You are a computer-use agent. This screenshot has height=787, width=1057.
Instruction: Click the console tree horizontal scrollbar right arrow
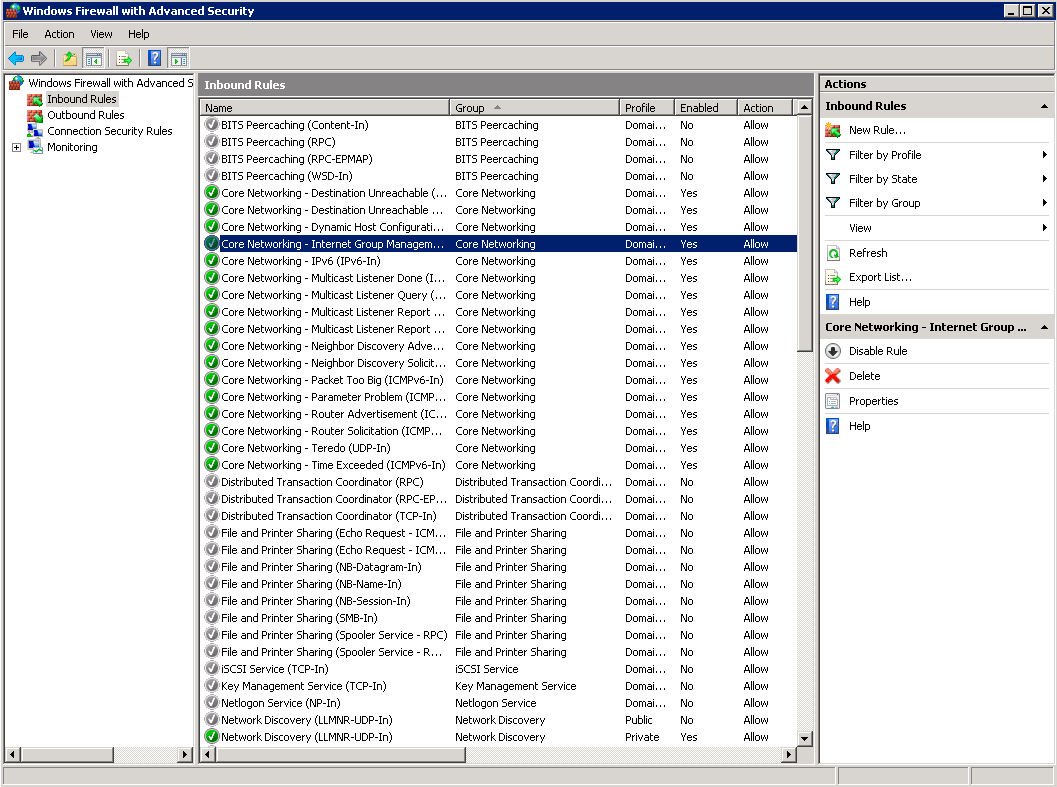pyautogui.click(x=185, y=755)
